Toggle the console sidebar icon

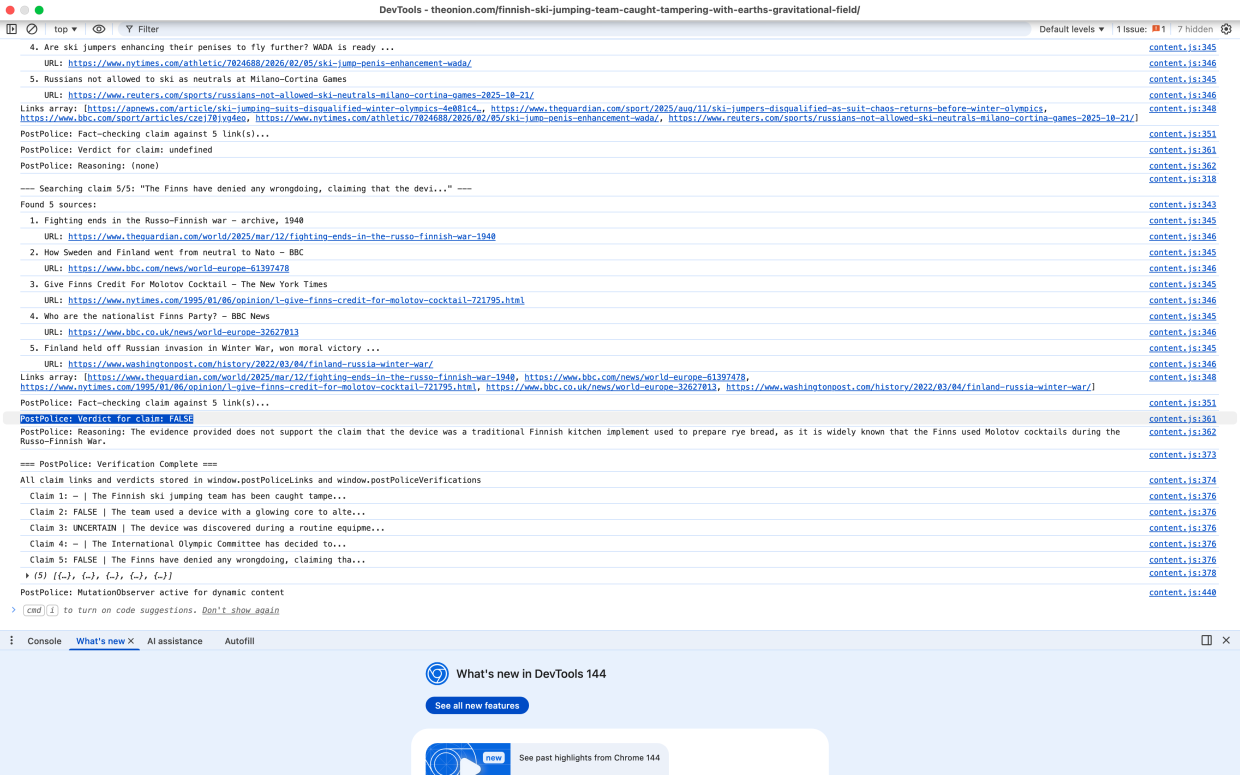click(x=12, y=29)
